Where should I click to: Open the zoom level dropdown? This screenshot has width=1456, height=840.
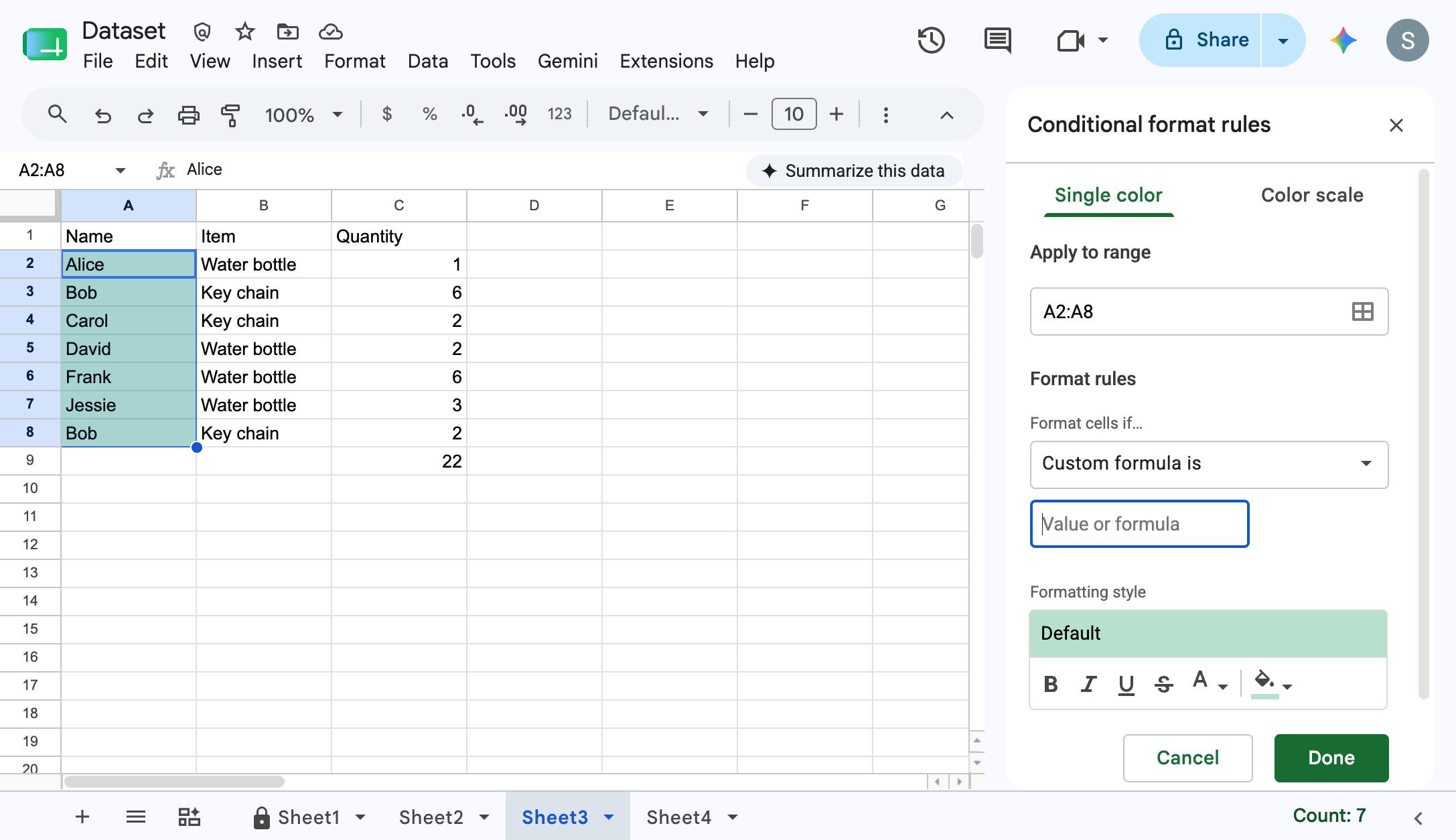pos(303,115)
